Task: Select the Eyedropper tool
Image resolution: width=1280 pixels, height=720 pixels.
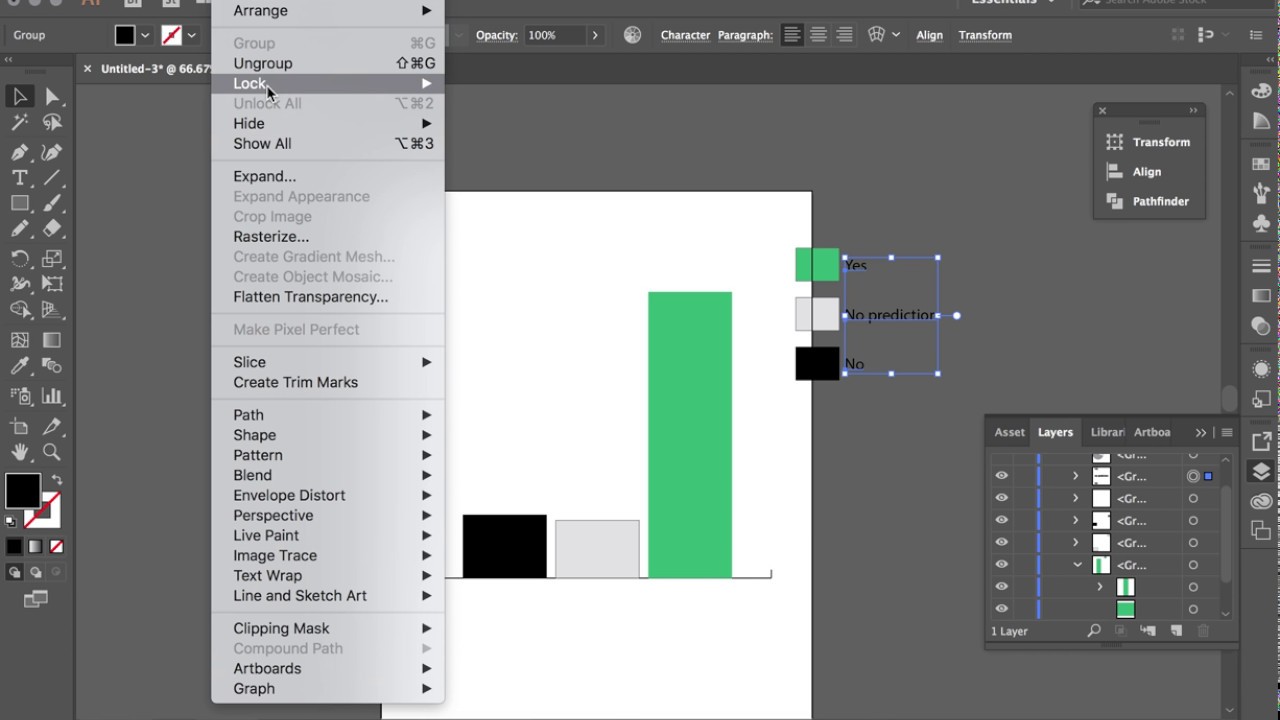Action: pos(19,367)
